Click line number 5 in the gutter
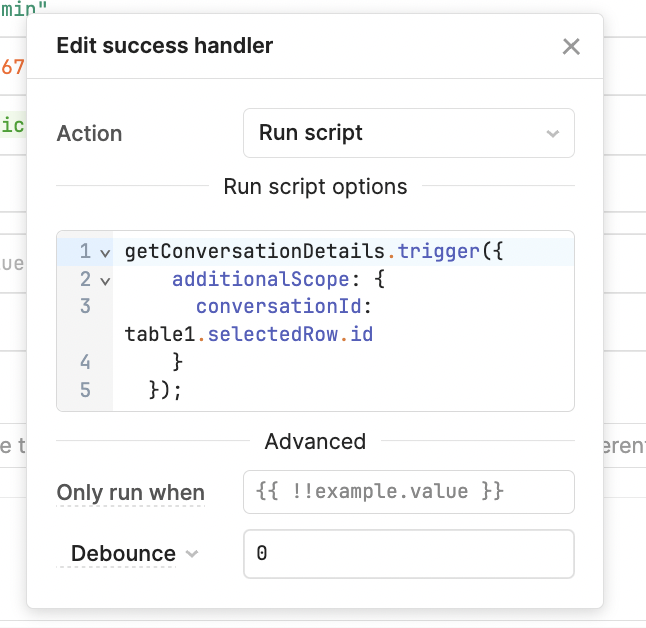 point(85,390)
